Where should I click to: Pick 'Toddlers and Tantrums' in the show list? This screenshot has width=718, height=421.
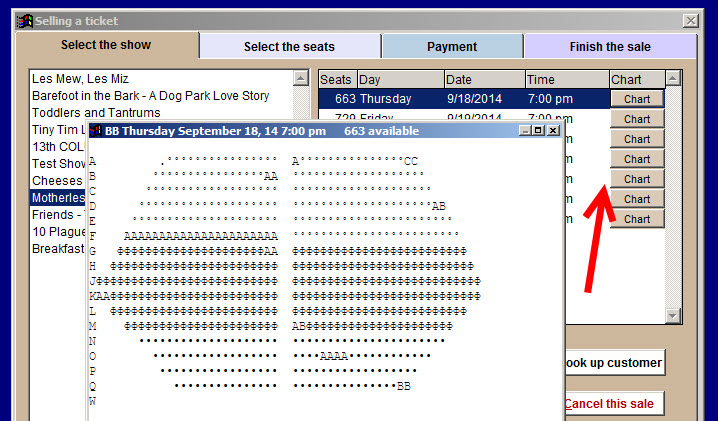point(96,113)
